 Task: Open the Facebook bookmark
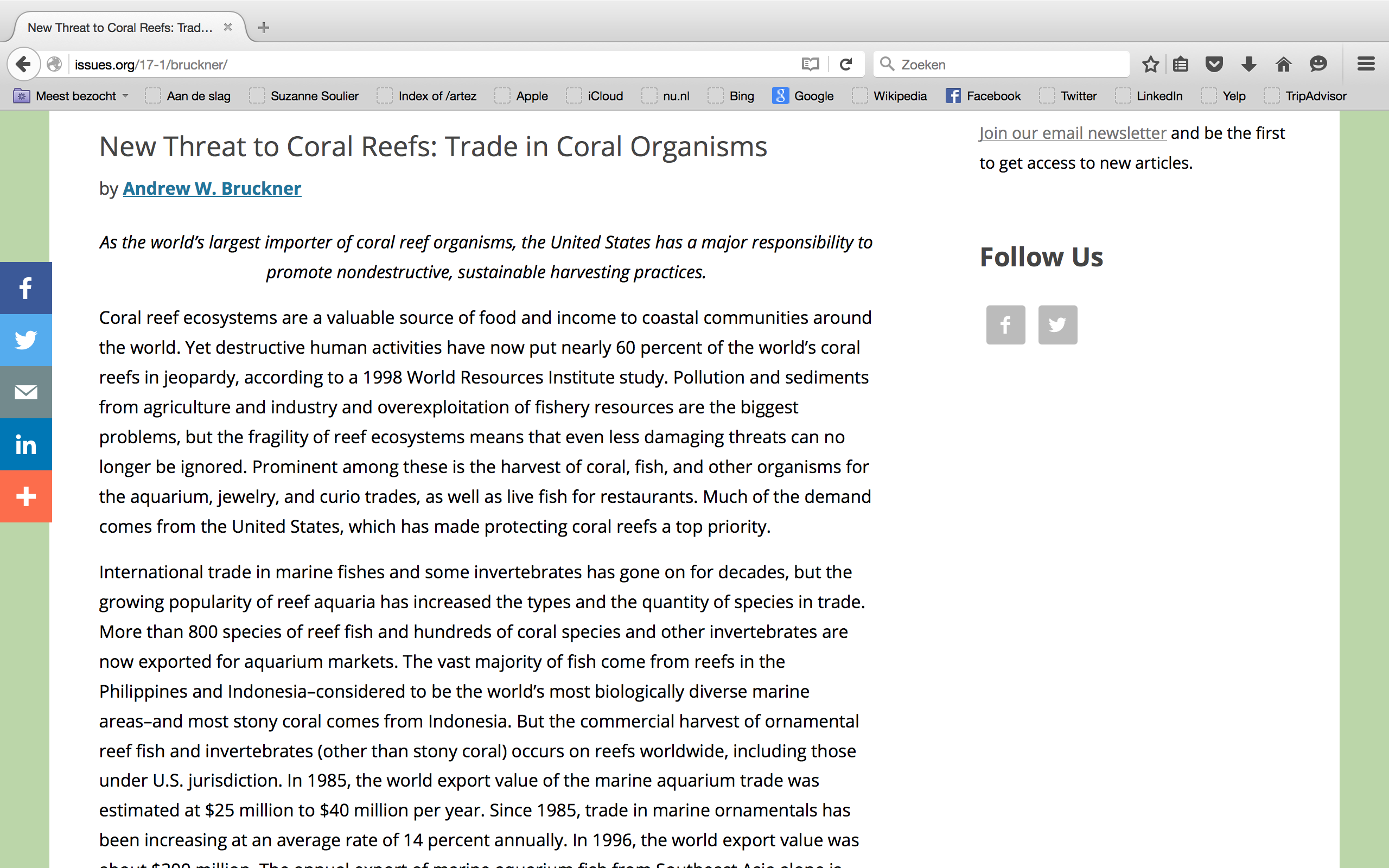click(x=983, y=96)
